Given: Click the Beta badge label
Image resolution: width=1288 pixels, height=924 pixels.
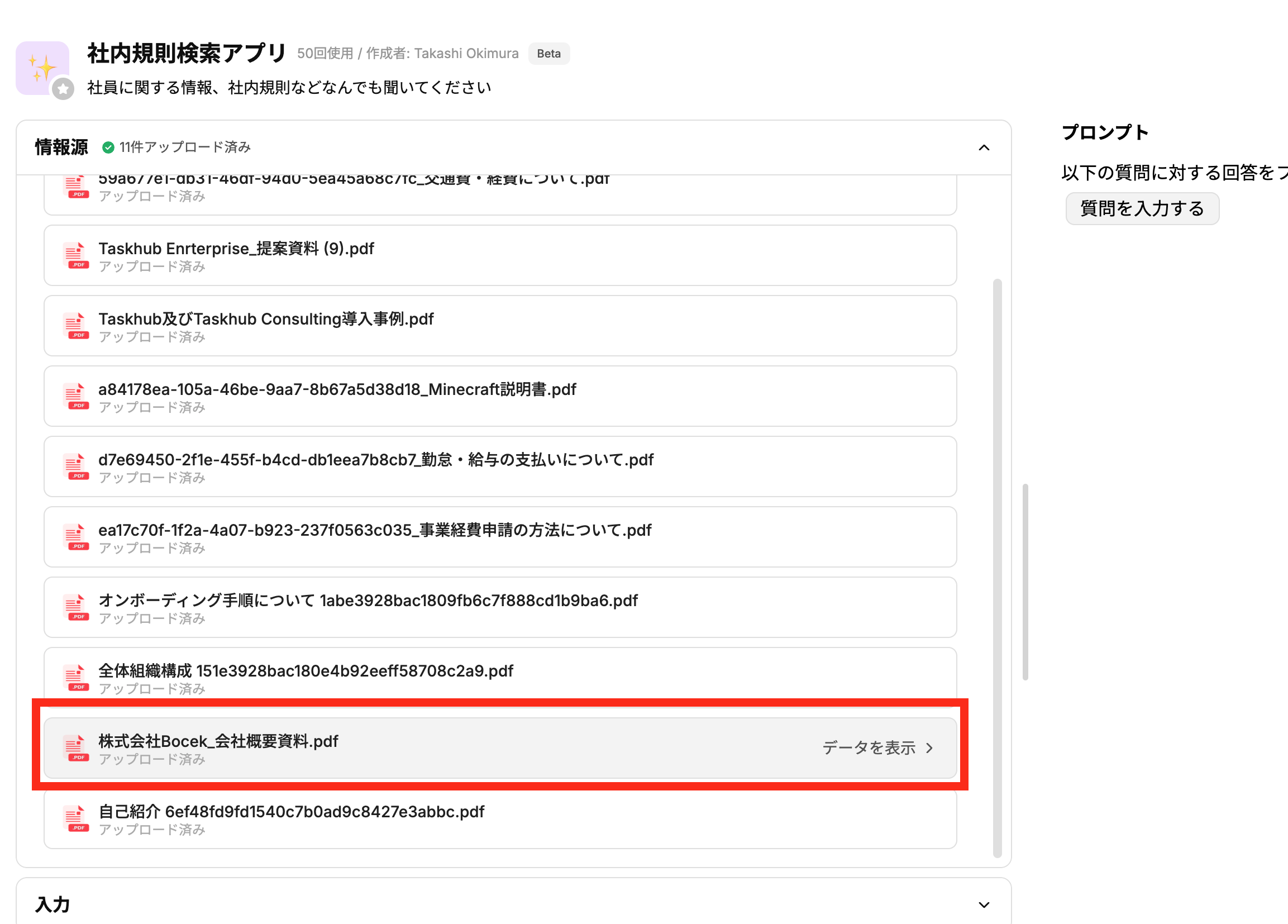Looking at the screenshot, I should (548, 54).
